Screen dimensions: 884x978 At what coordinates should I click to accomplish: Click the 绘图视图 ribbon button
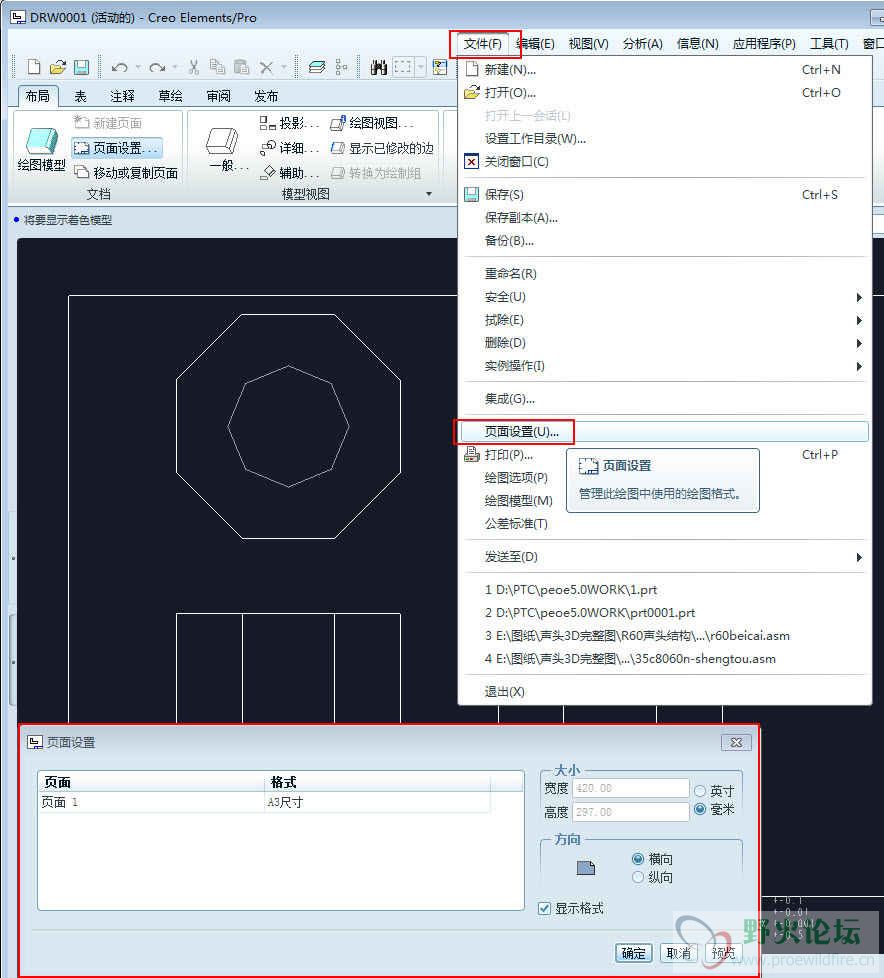372,123
